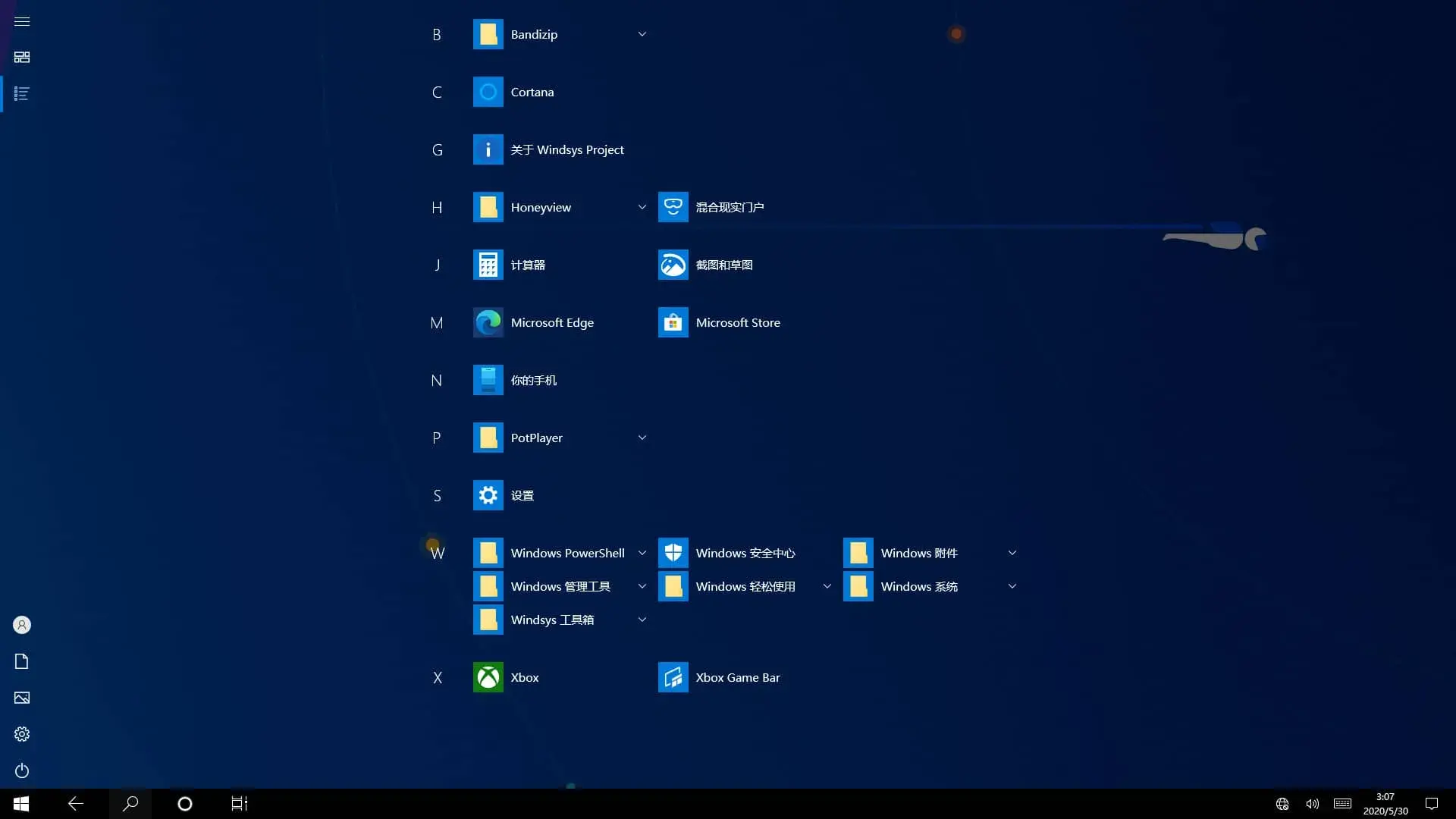Click the Windows Start button
Image resolution: width=1456 pixels, height=819 pixels.
pos(21,804)
